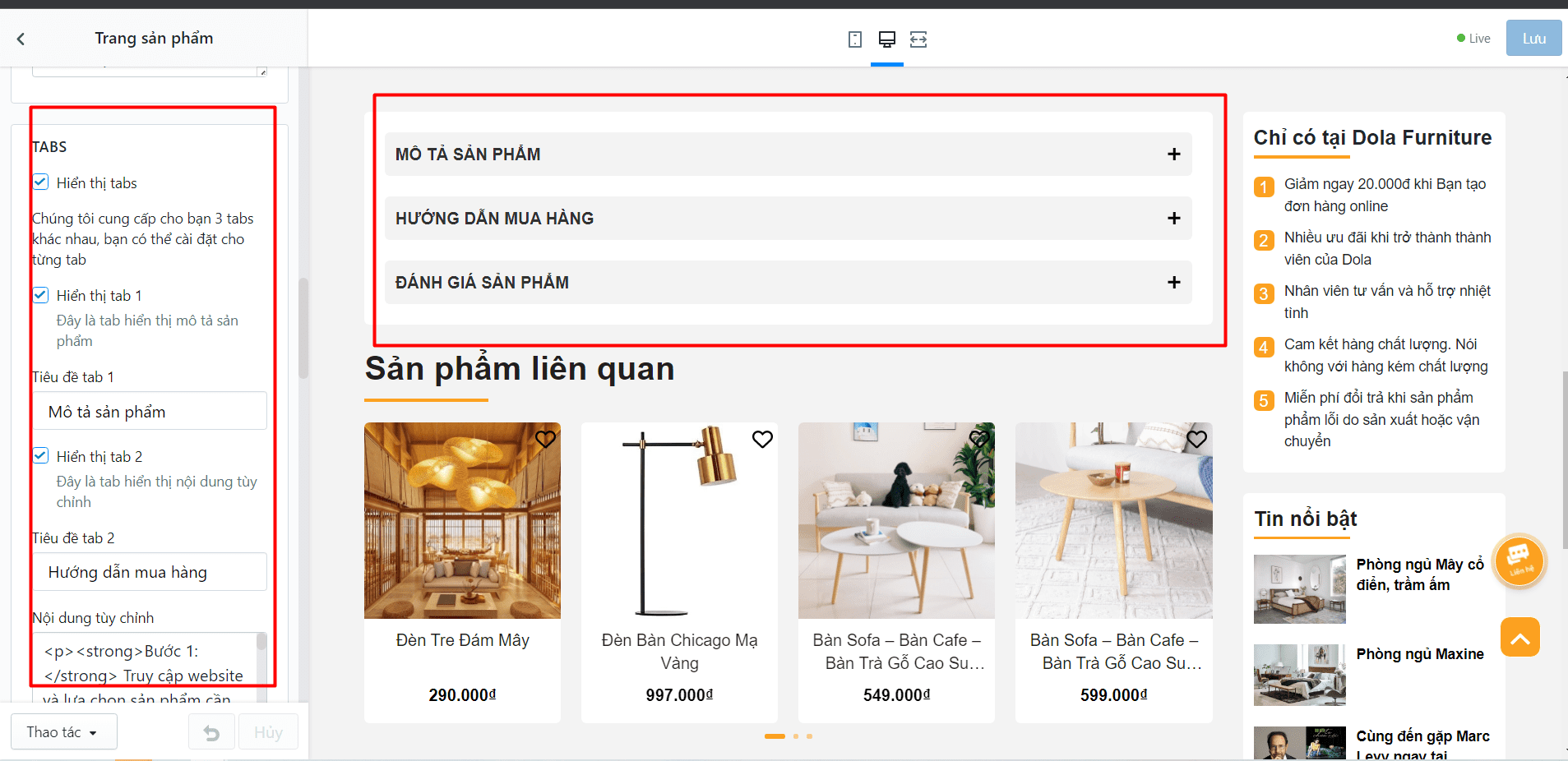The height and width of the screenshot is (761, 1568).
Task: Click the 997.000đ price
Action: pyautogui.click(x=679, y=695)
